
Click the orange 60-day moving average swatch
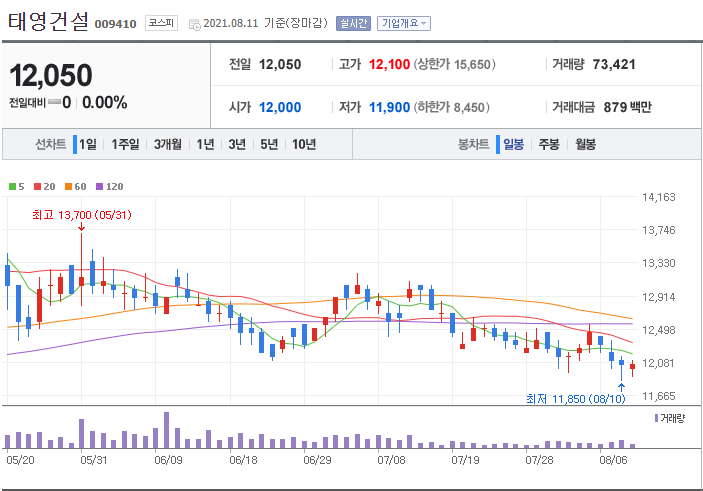pyautogui.click(x=68, y=187)
